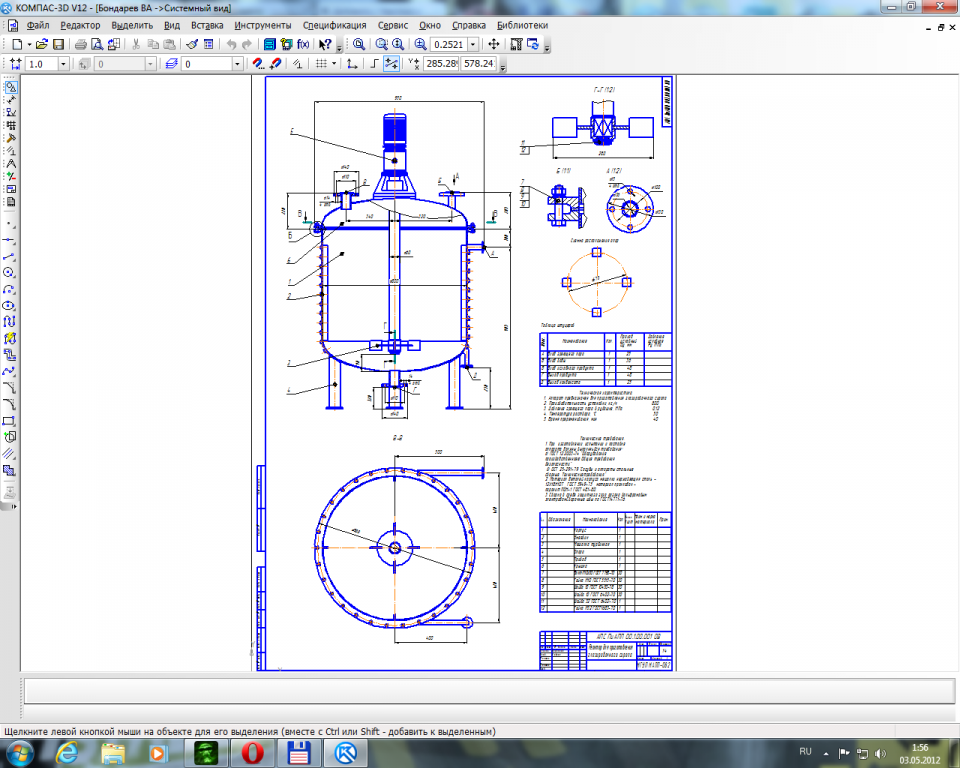Open the zoom scale 0.2521 dropdown
The width and height of the screenshot is (960, 768).
pos(473,45)
